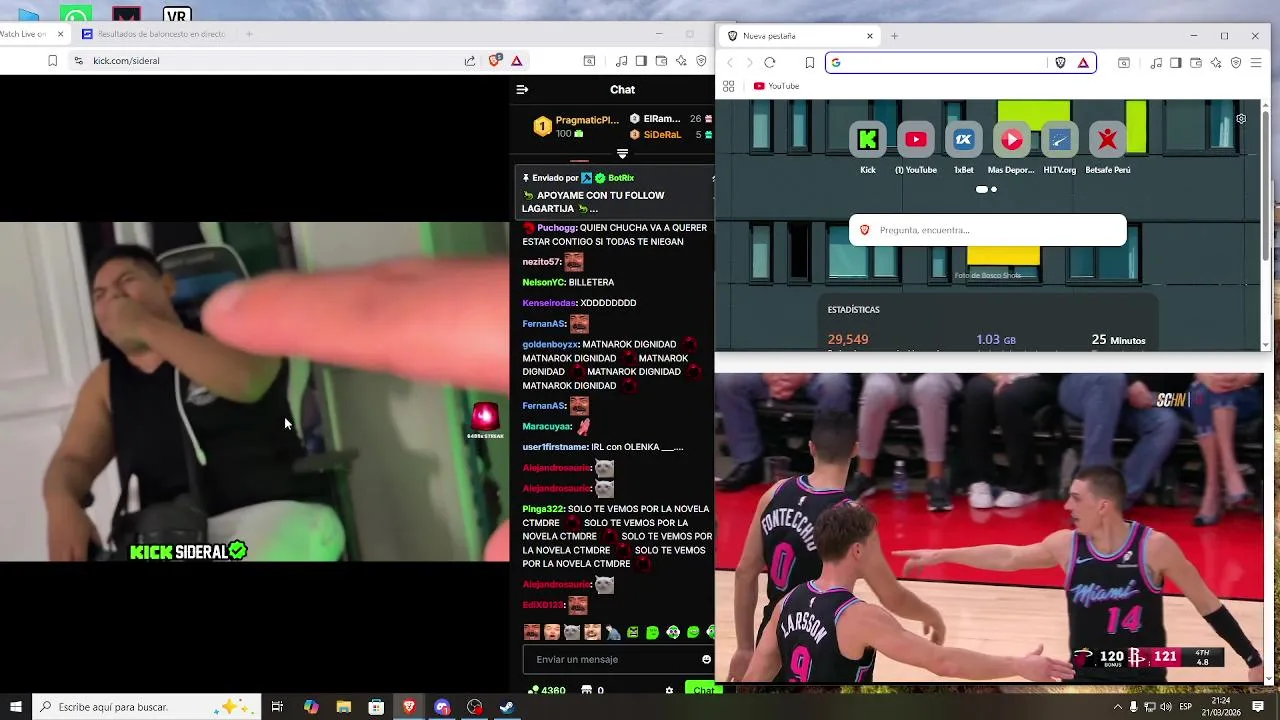Expand the chat leaderboard arrow
Screen dimensions: 1280x720
(x=622, y=154)
